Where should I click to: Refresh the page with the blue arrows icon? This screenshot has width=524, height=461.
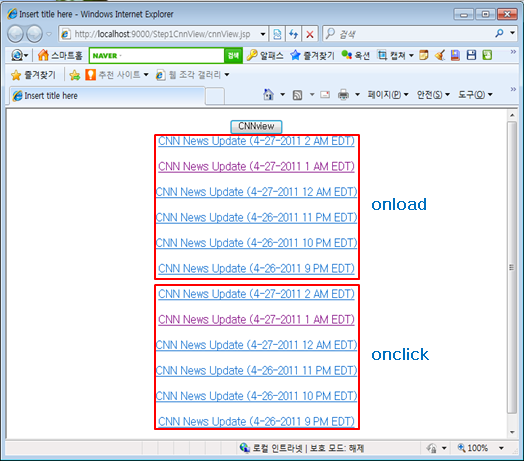point(293,34)
